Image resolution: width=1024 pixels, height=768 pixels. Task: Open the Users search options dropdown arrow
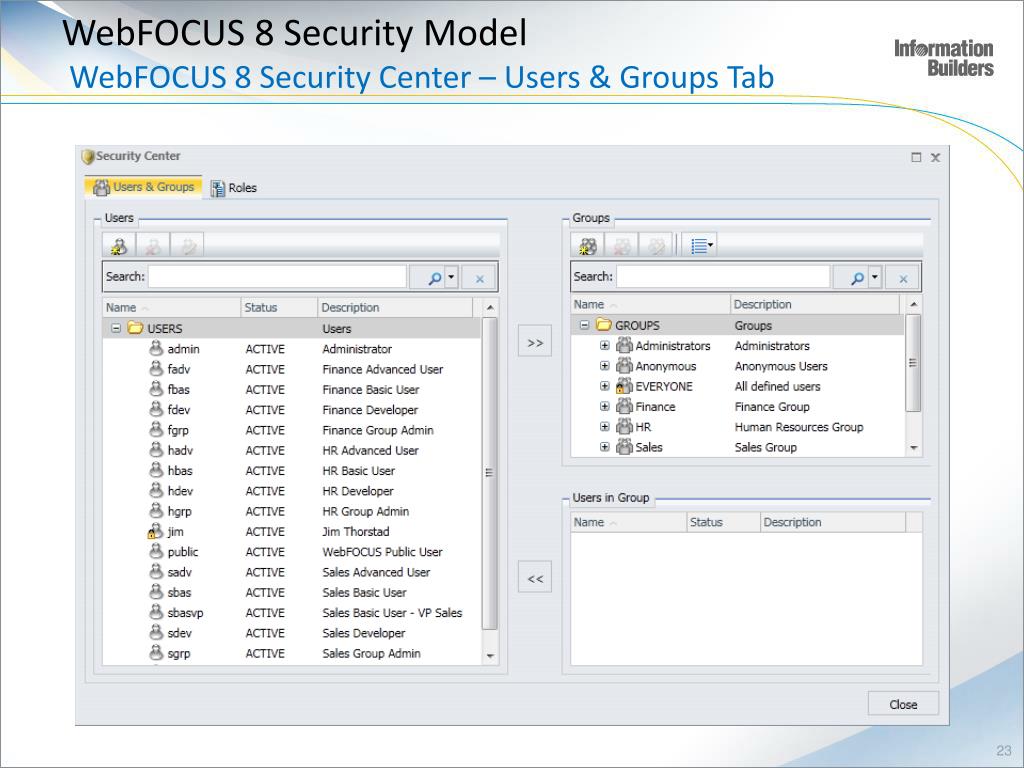(x=451, y=277)
